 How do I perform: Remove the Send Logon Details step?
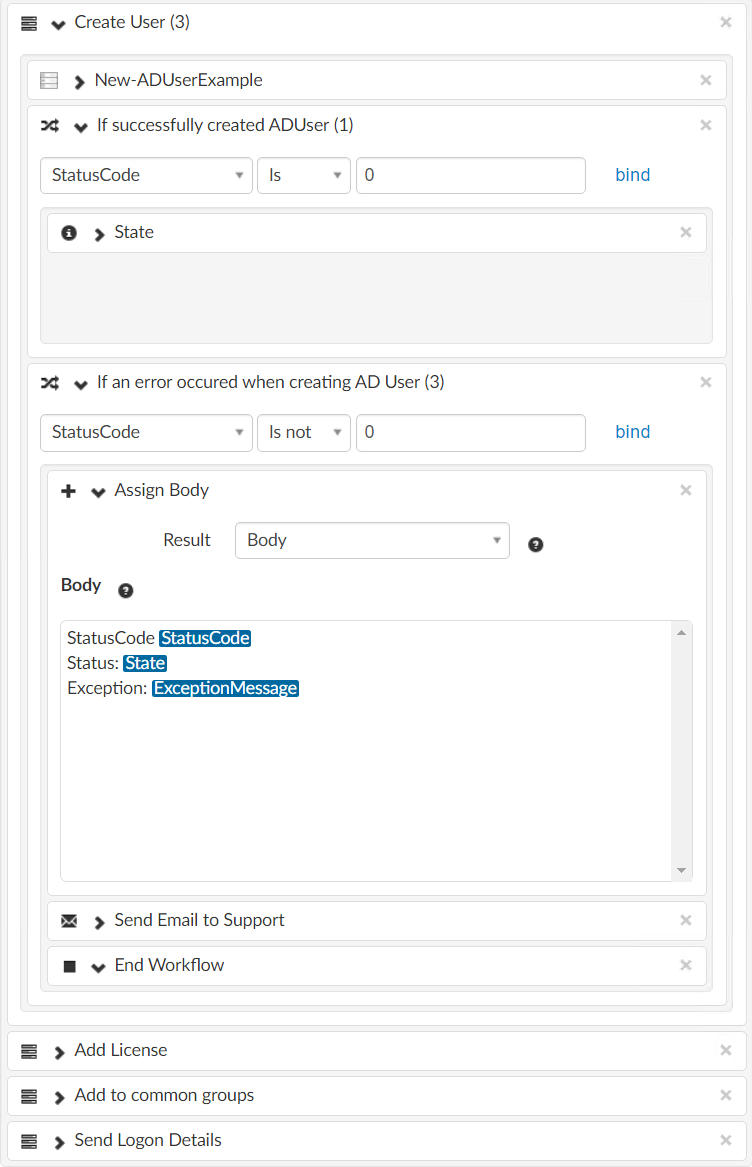point(726,1140)
